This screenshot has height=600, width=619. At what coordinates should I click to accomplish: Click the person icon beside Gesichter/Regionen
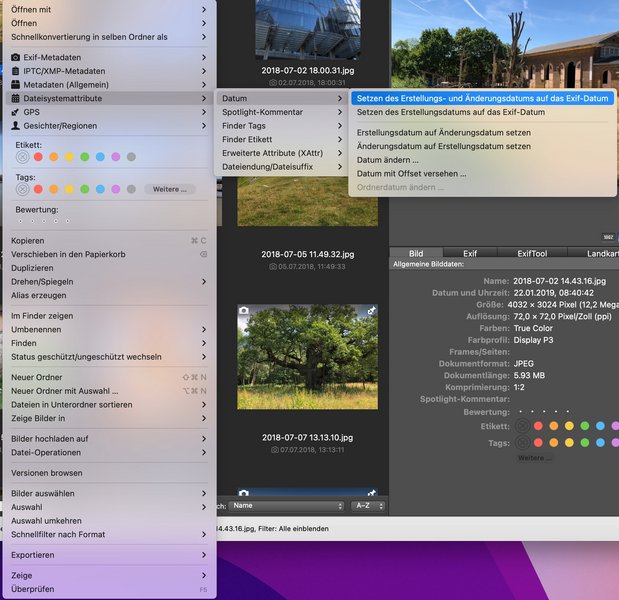[15, 126]
